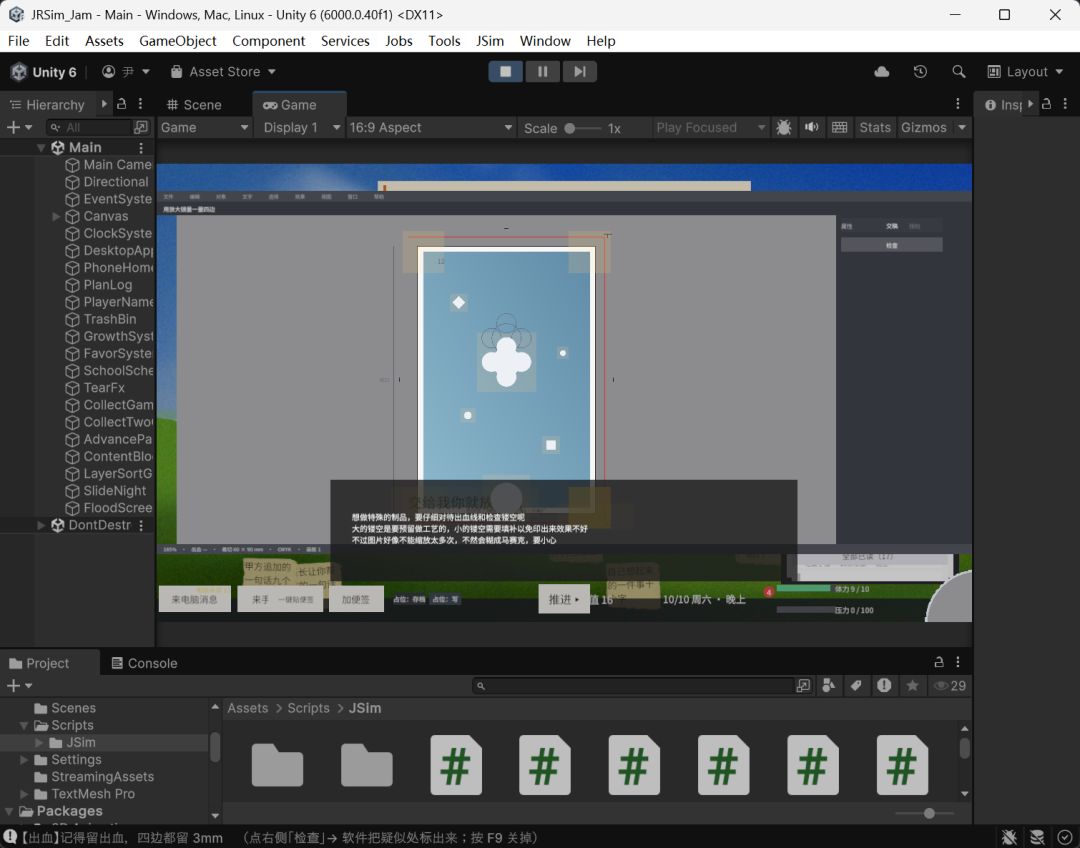Viewport: 1080px width, 848px height.
Task: Open the Project search-window icon
Action: (x=803, y=685)
